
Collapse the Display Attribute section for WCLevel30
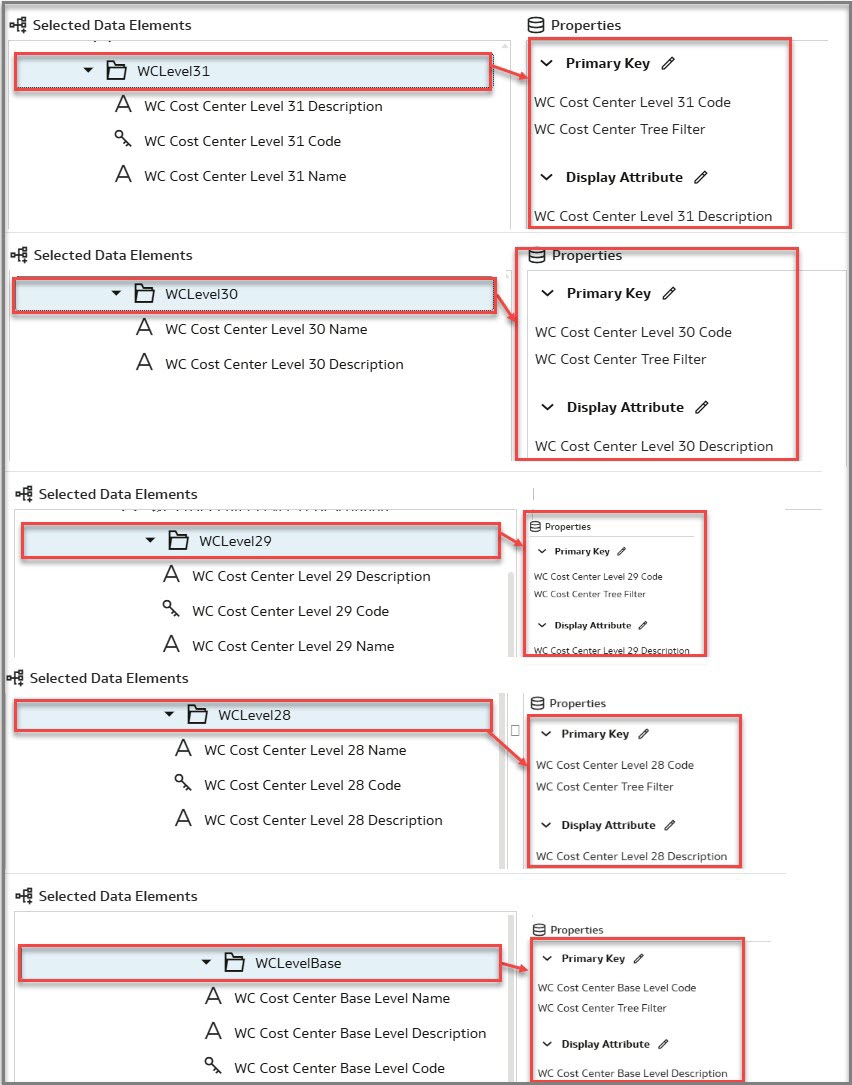(547, 407)
